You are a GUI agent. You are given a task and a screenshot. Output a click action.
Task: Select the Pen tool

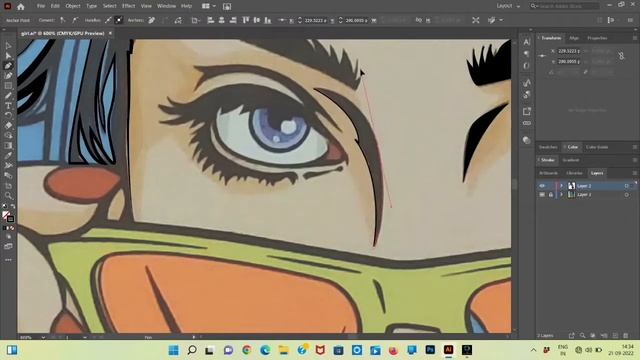tap(8, 66)
